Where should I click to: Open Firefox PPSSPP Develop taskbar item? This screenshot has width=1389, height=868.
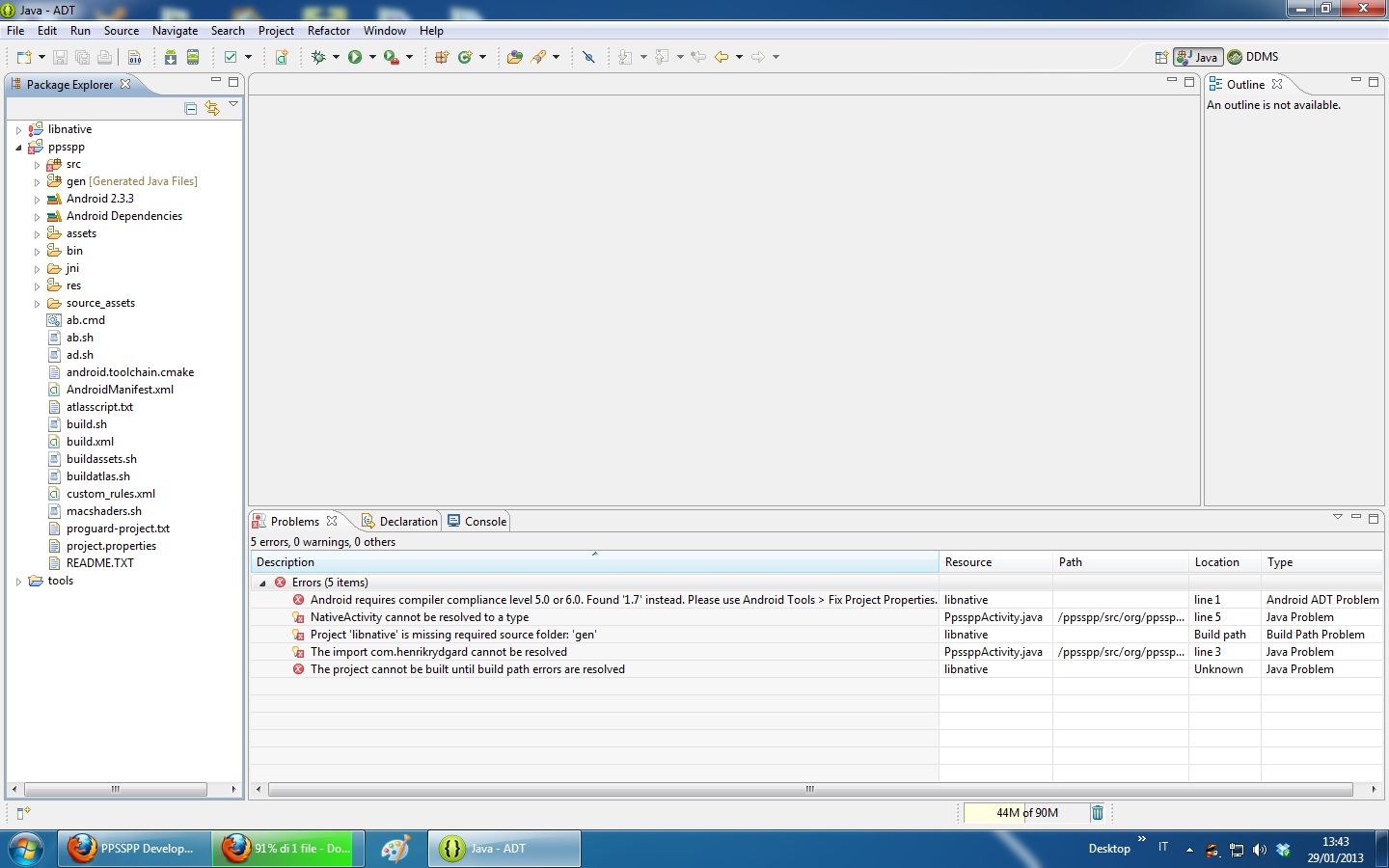134,849
